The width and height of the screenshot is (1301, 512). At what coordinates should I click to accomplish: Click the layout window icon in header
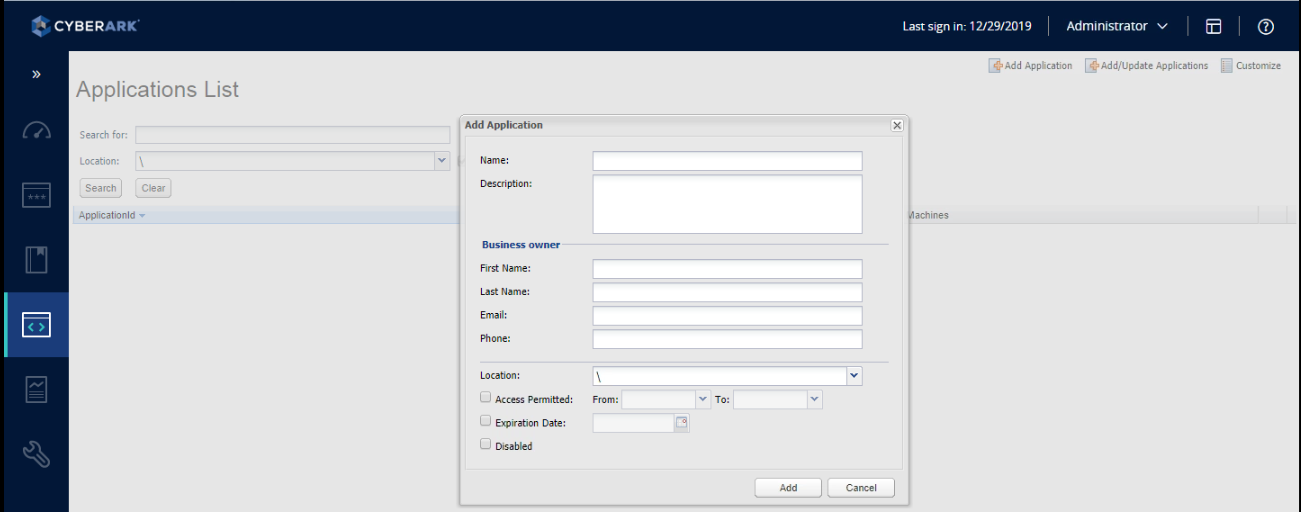pyautogui.click(x=1213, y=26)
